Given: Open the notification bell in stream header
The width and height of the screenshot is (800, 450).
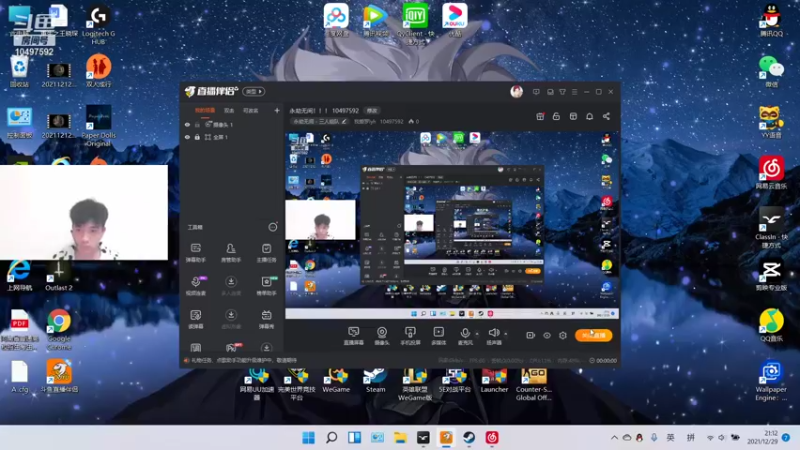Looking at the screenshot, I should pyautogui.click(x=589, y=116).
